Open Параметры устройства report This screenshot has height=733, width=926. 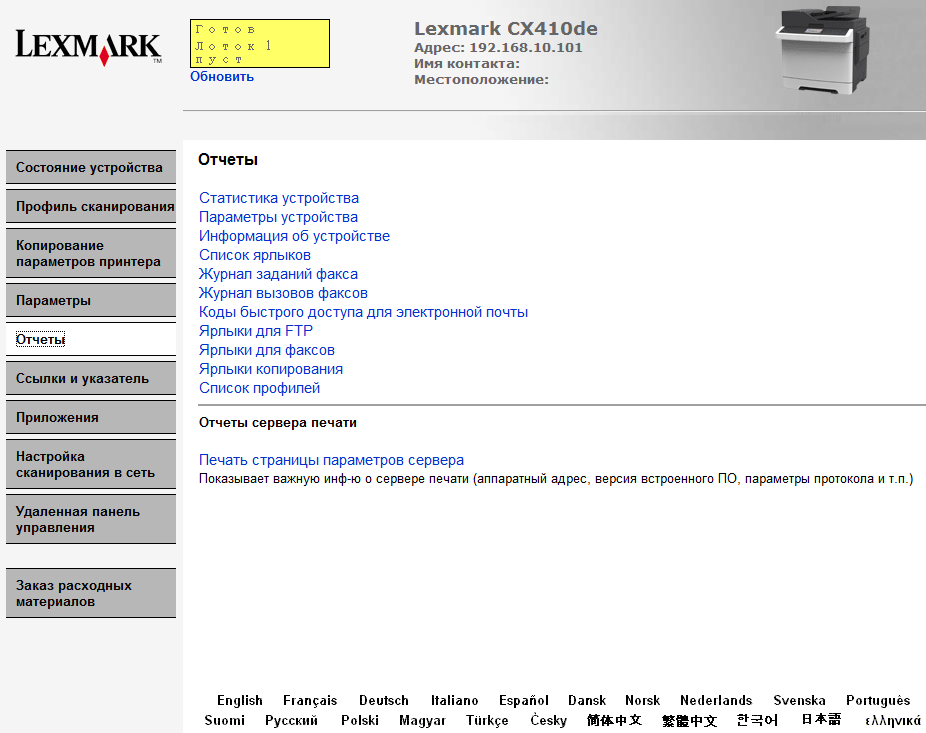tap(278, 217)
